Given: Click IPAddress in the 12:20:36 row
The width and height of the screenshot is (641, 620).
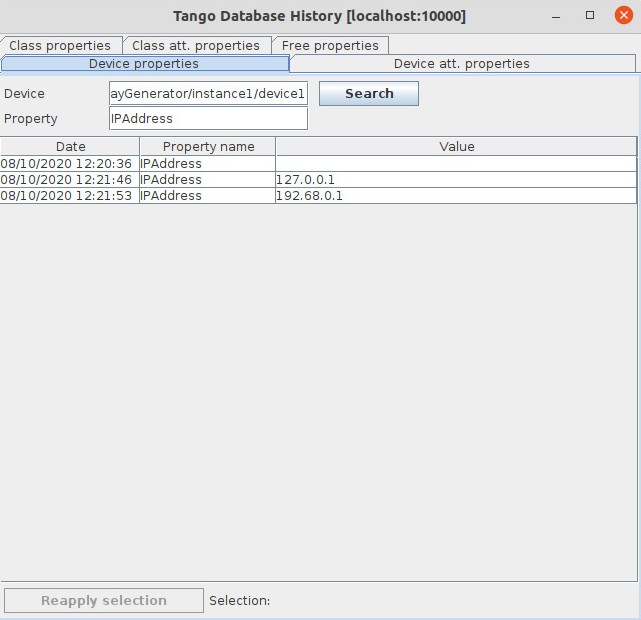Looking at the screenshot, I should coord(208,164).
